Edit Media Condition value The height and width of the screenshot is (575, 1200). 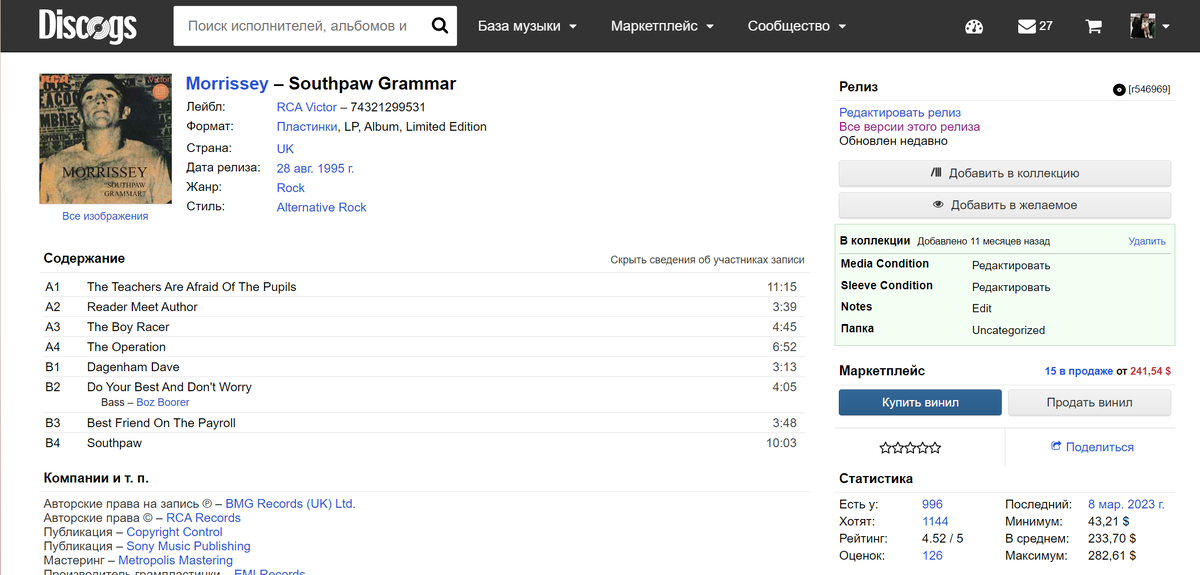click(x=1011, y=266)
